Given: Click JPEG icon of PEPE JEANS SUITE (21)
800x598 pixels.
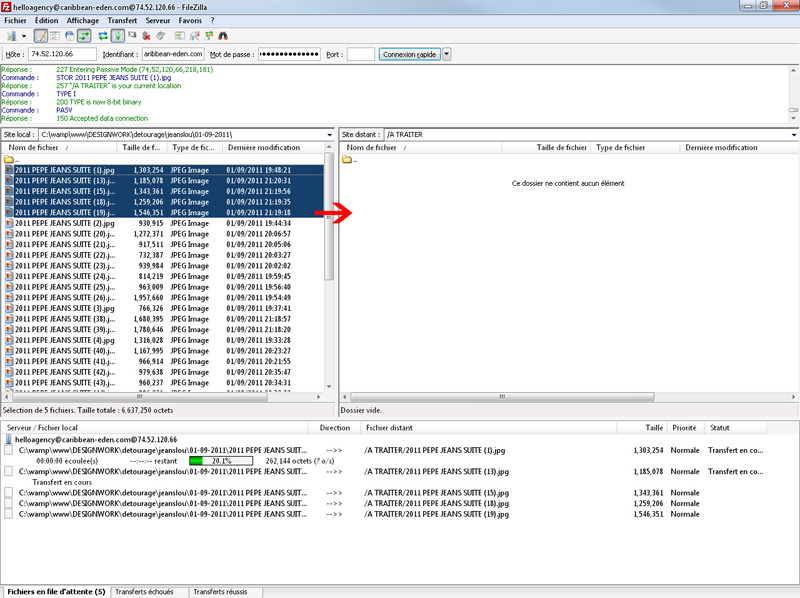Looking at the screenshot, I should [x=9, y=244].
